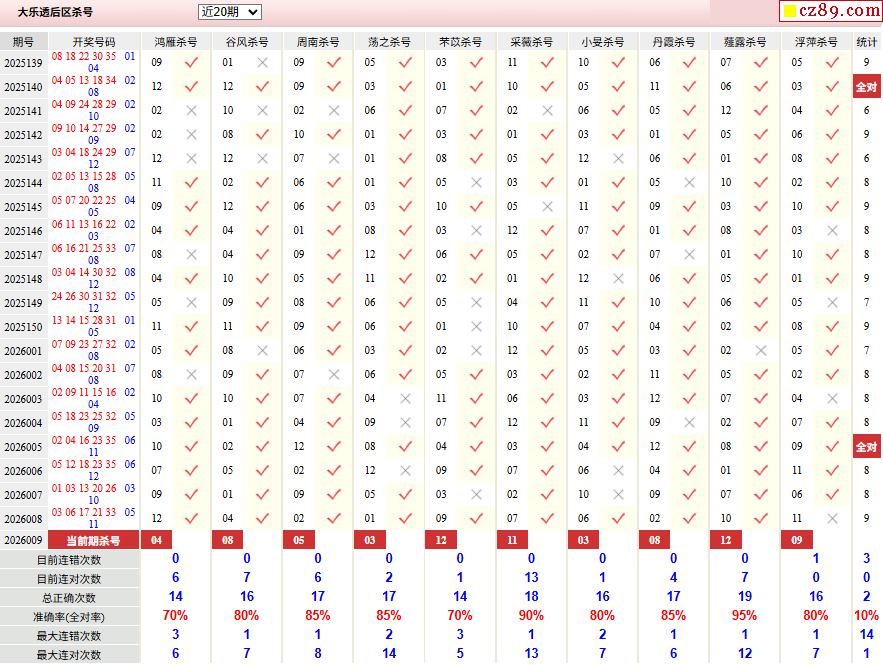Click the 全对 badge in row 2025140
The height and width of the screenshot is (665, 883).
pos(867,87)
